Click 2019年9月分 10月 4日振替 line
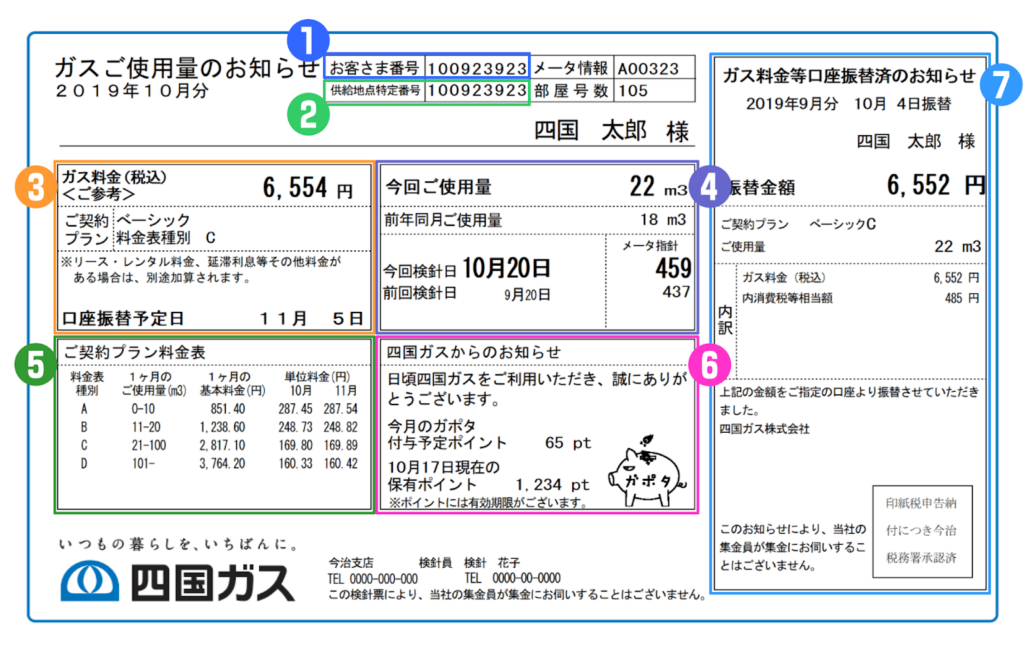 [x=849, y=104]
